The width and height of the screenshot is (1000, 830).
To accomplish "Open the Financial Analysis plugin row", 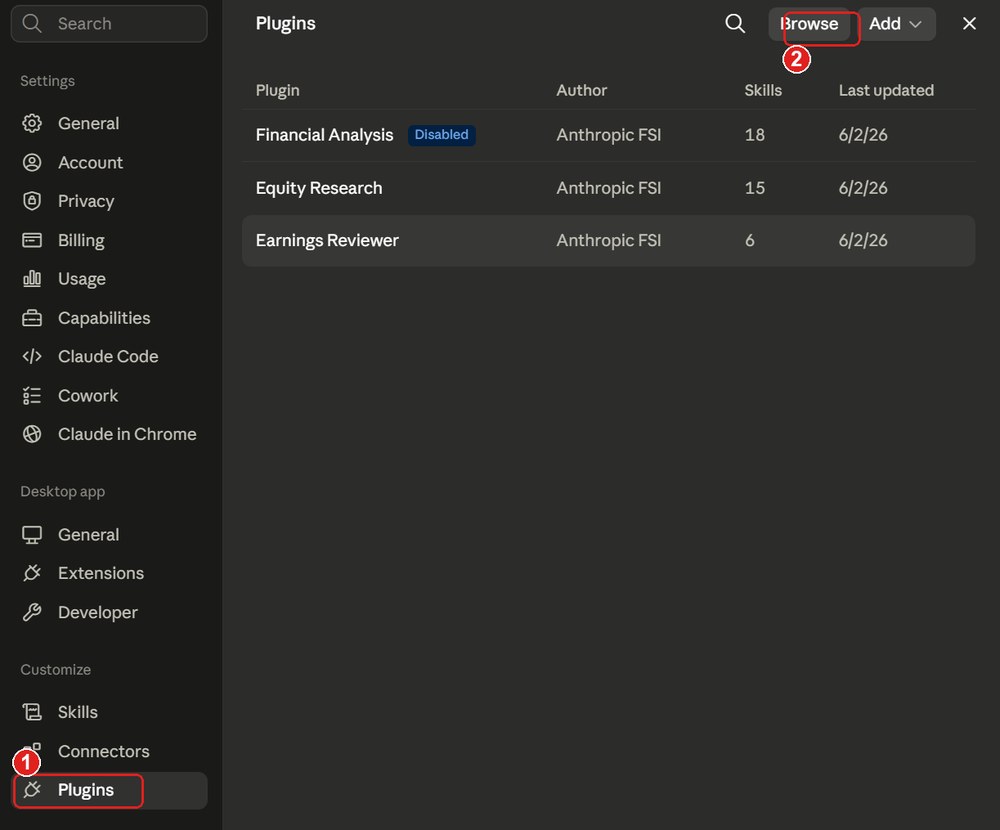I will pos(608,135).
